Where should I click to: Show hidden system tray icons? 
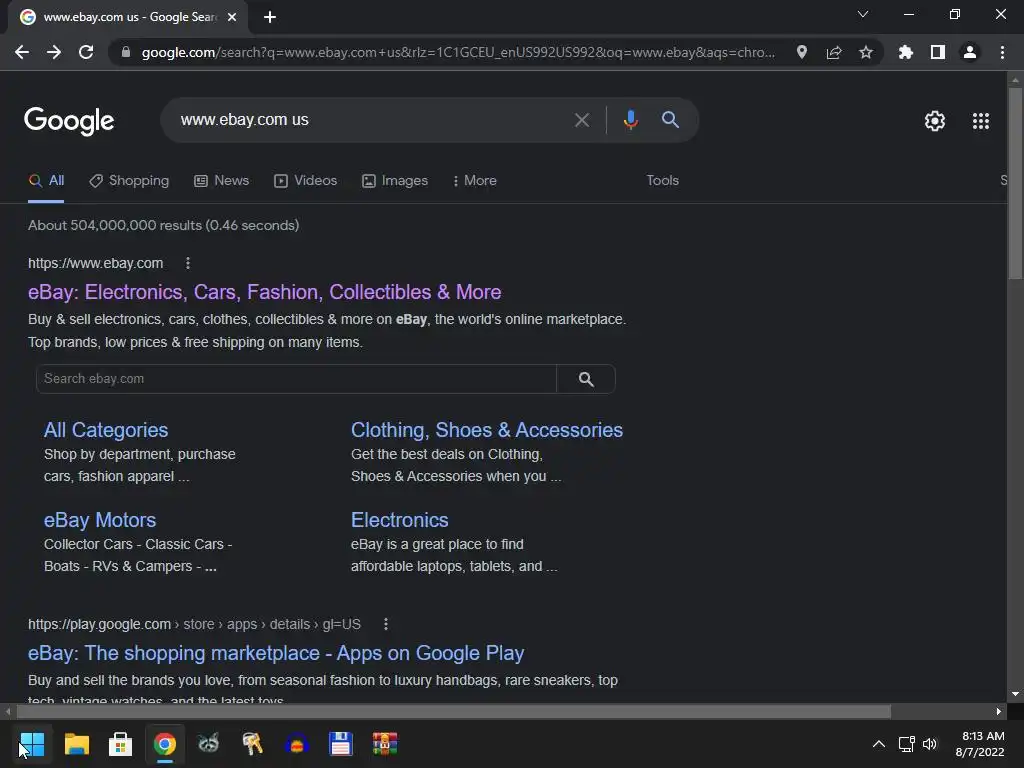[x=879, y=744]
